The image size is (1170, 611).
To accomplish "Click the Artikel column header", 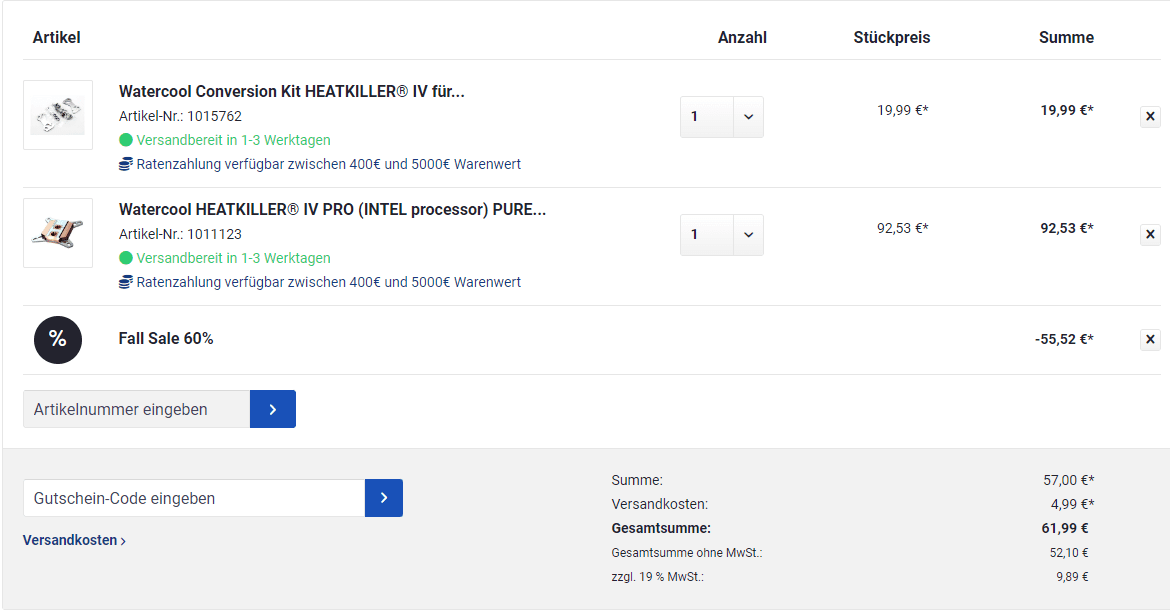I will (x=57, y=37).
